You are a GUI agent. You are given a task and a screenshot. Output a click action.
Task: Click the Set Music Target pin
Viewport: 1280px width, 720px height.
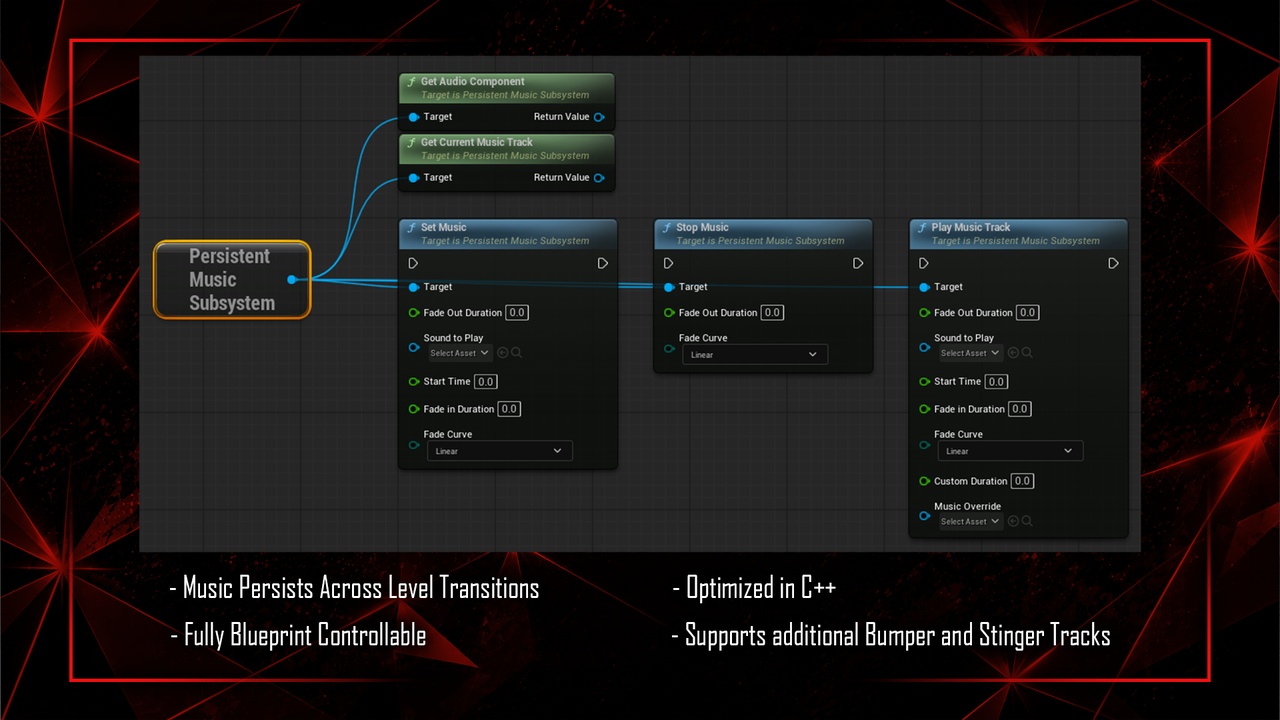(413, 287)
